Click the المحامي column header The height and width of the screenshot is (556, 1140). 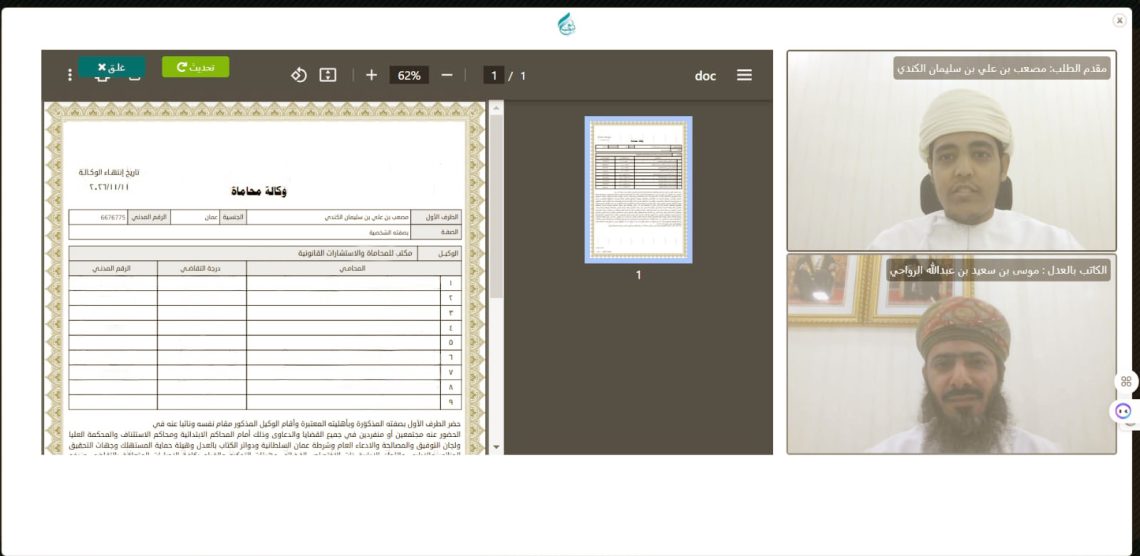click(353, 268)
